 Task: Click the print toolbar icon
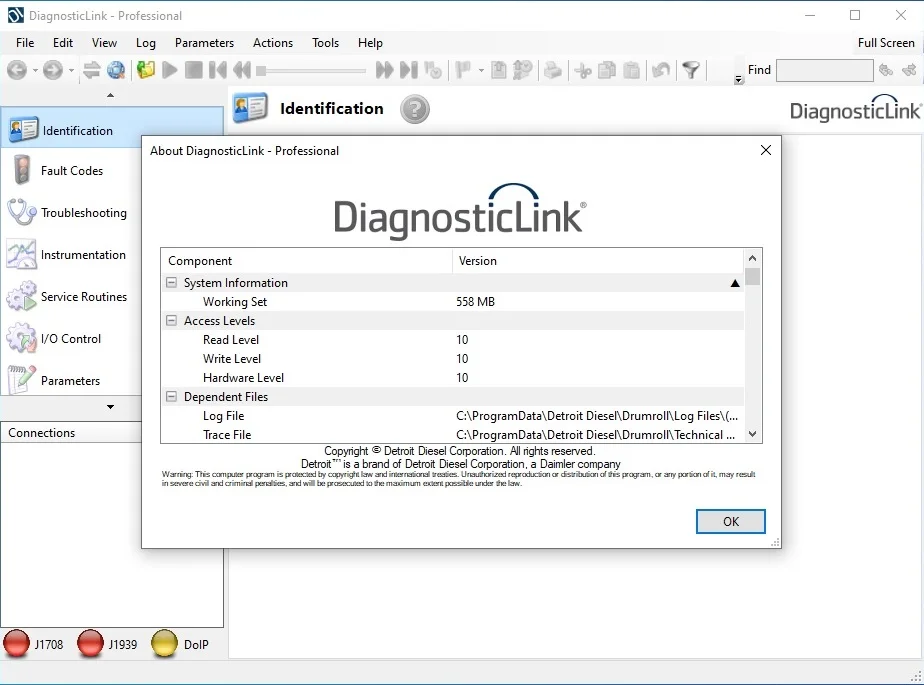click(552, 70)
